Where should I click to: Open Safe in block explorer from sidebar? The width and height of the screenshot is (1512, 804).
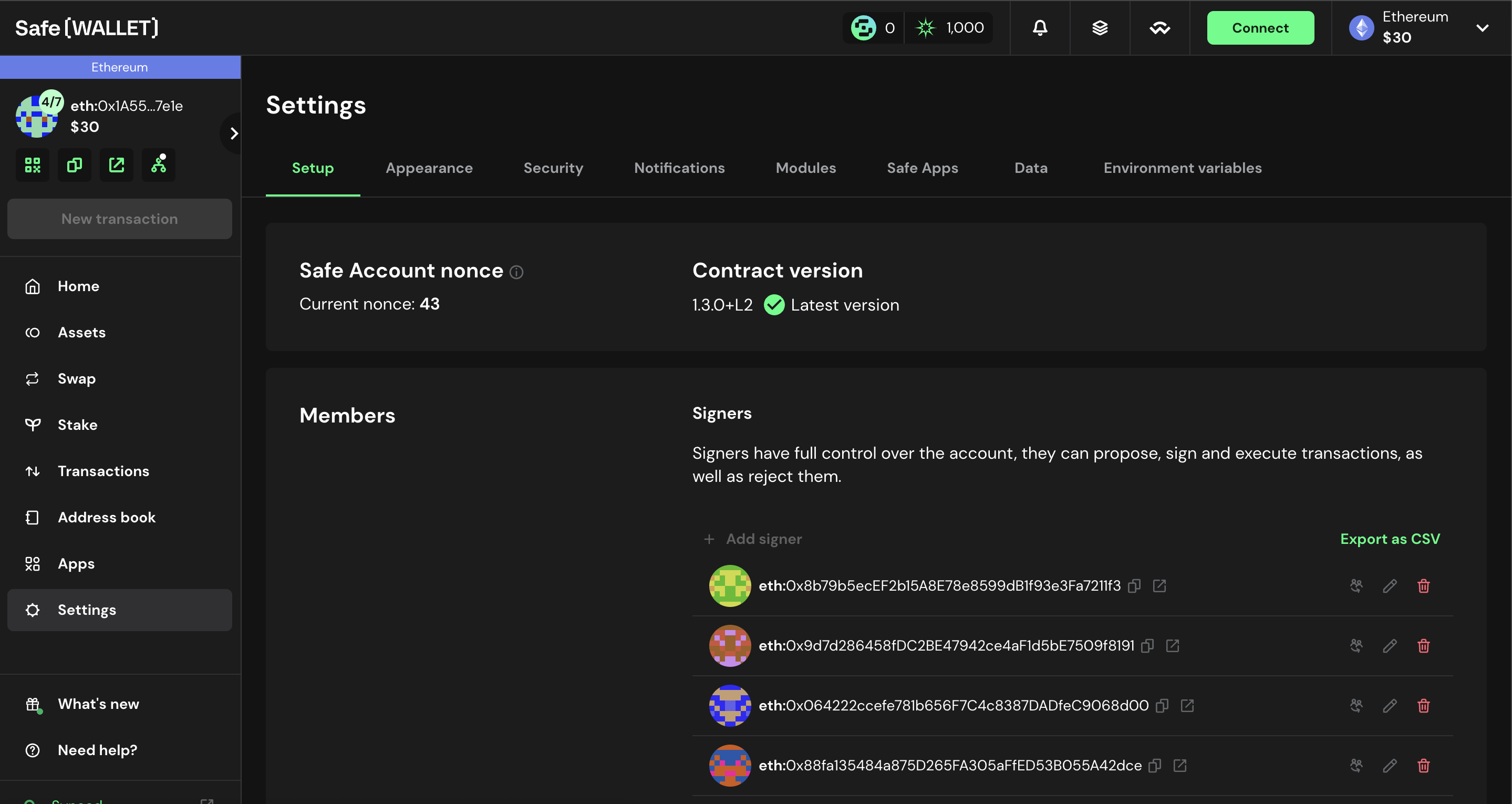117,165
